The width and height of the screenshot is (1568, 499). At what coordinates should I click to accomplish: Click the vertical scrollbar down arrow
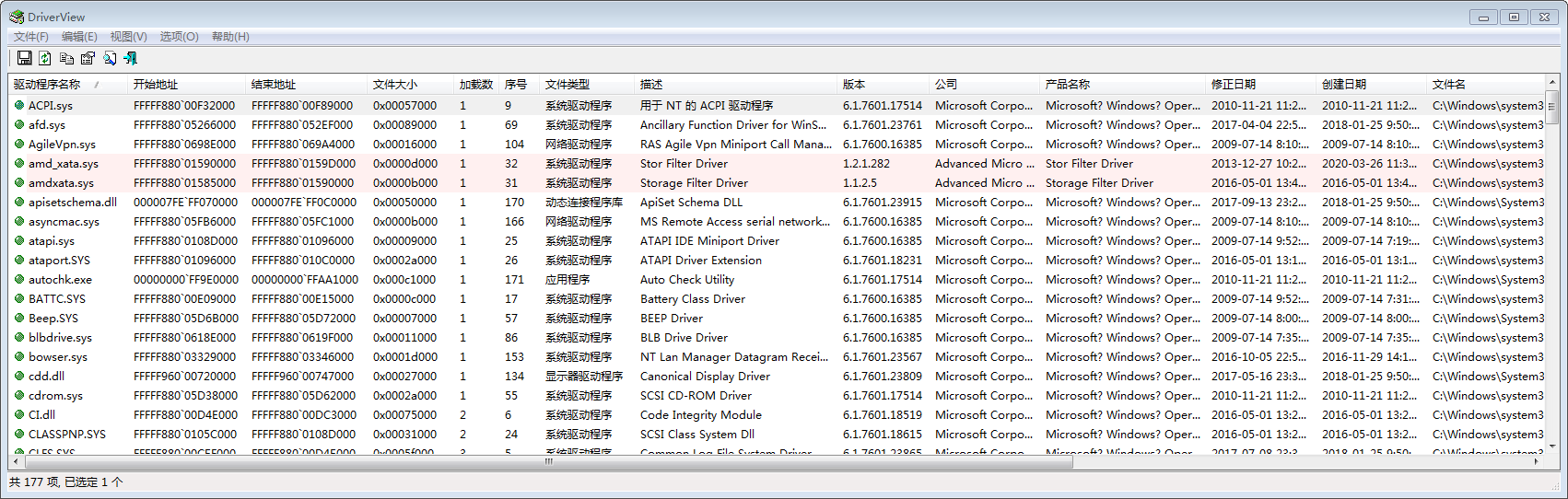[x=1552, y=447]
